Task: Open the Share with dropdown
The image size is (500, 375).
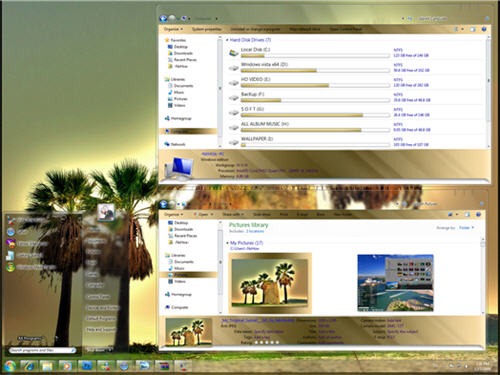Action: (233, 214)
